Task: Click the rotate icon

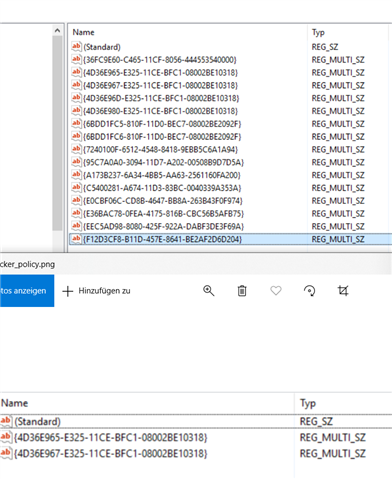Action: [309, 291]
